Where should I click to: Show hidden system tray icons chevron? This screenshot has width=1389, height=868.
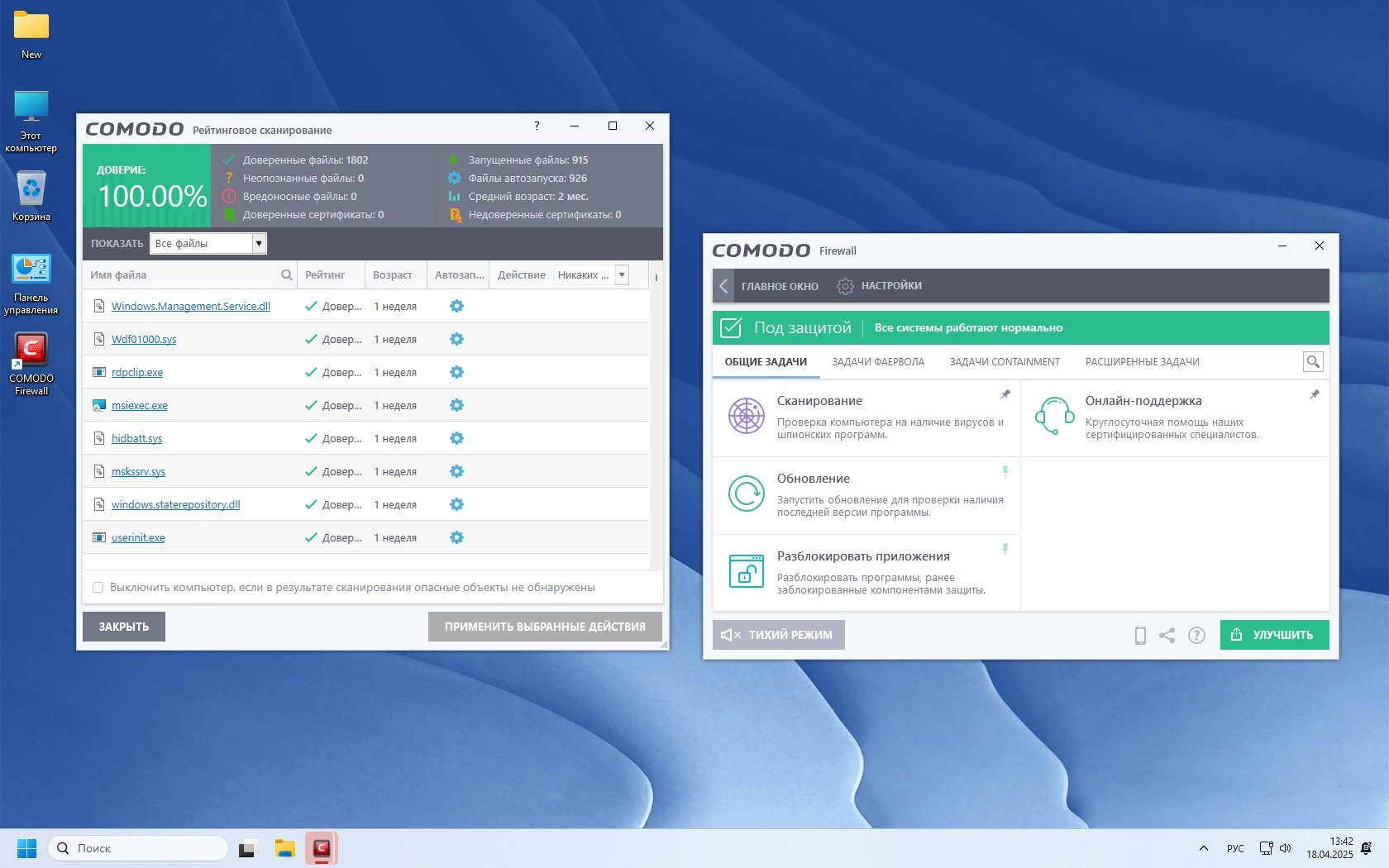click(x=1203, y=848)
